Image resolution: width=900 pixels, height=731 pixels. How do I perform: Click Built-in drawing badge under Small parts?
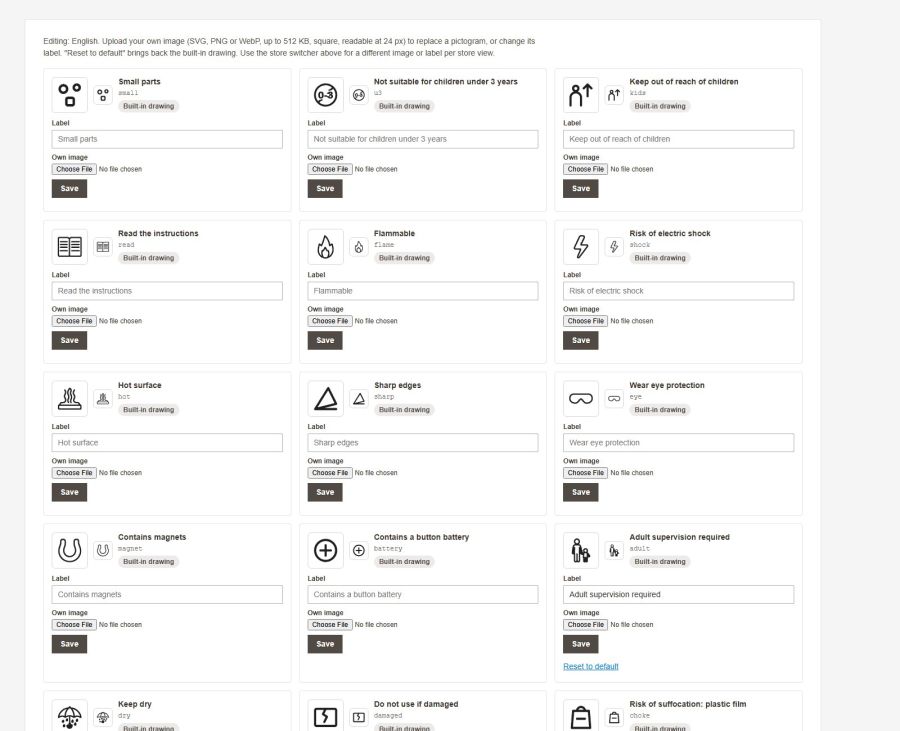149,106
